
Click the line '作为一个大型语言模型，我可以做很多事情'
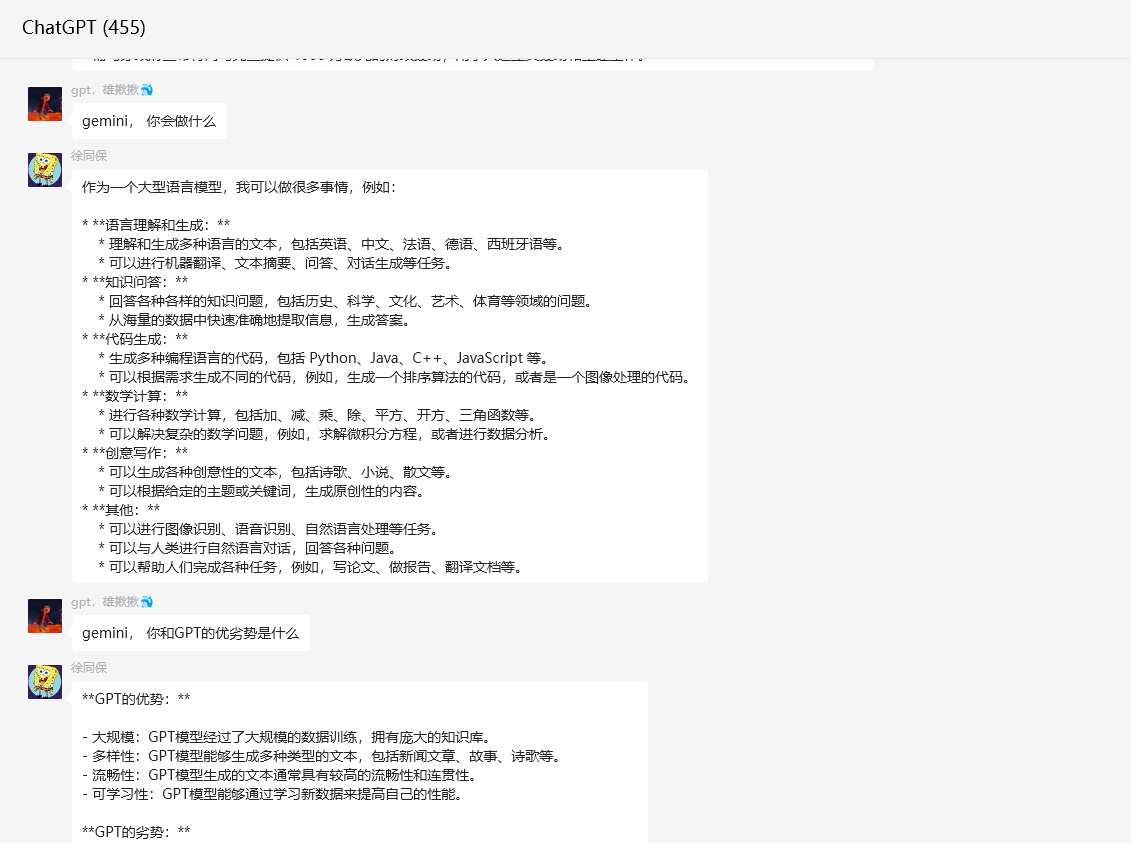pos(239,187)
